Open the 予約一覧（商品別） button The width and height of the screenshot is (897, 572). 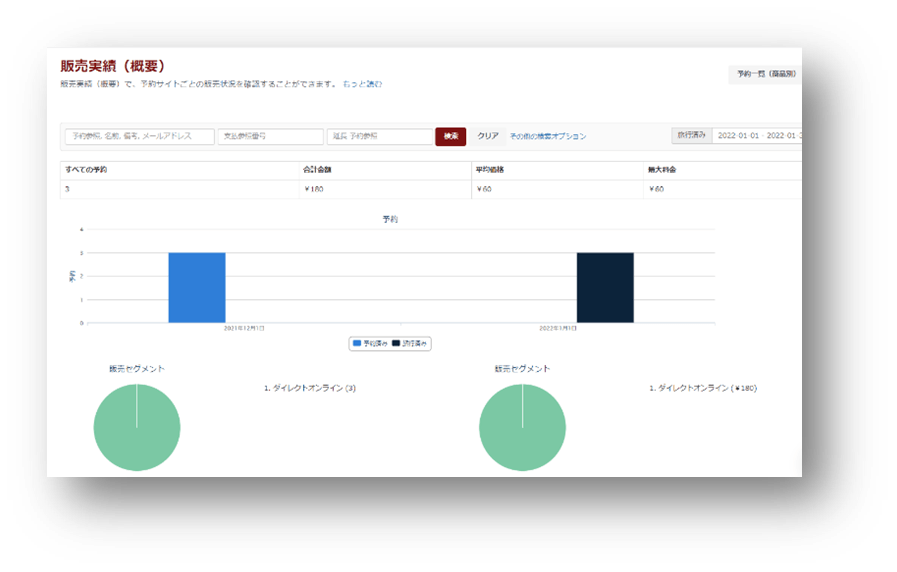[765, 74]
